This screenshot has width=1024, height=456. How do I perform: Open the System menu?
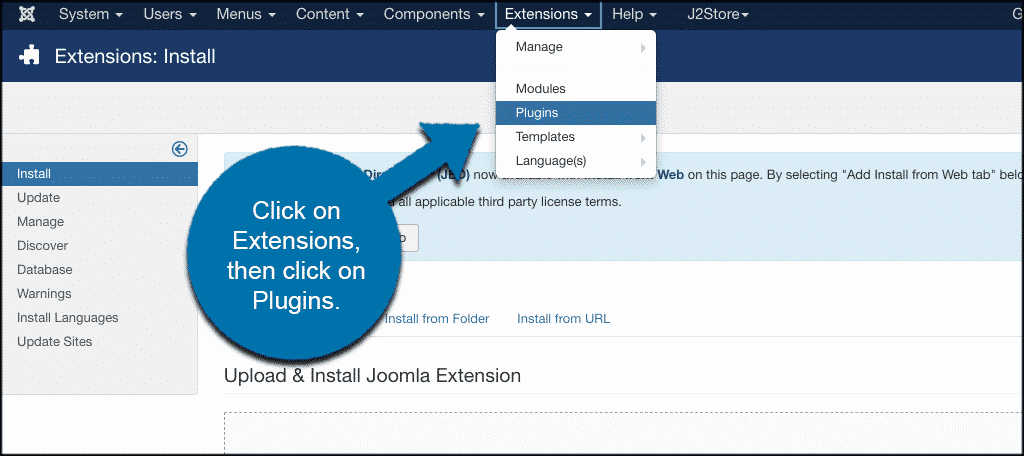pyautogui.click(x=91, y=14)
